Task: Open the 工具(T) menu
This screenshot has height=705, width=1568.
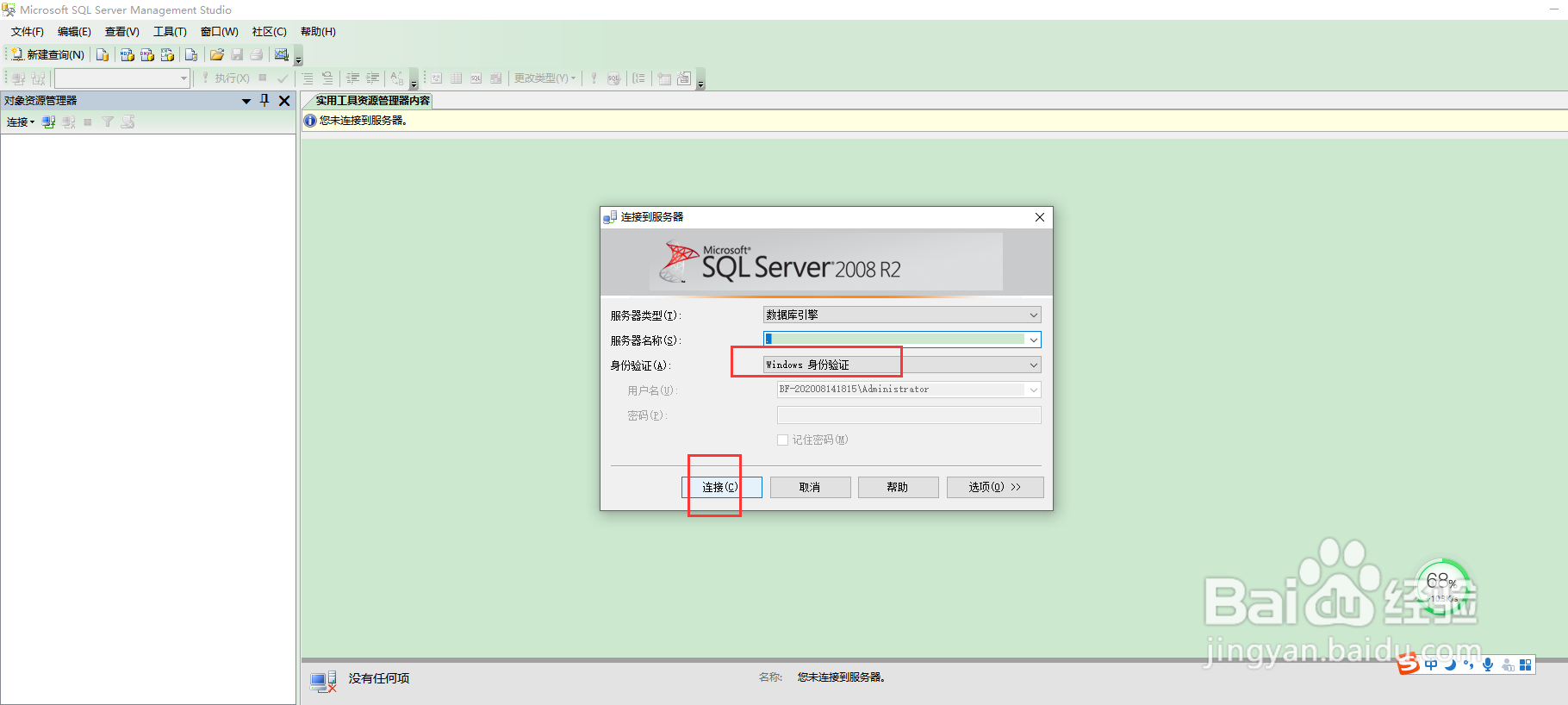Action: click(170, 32)
